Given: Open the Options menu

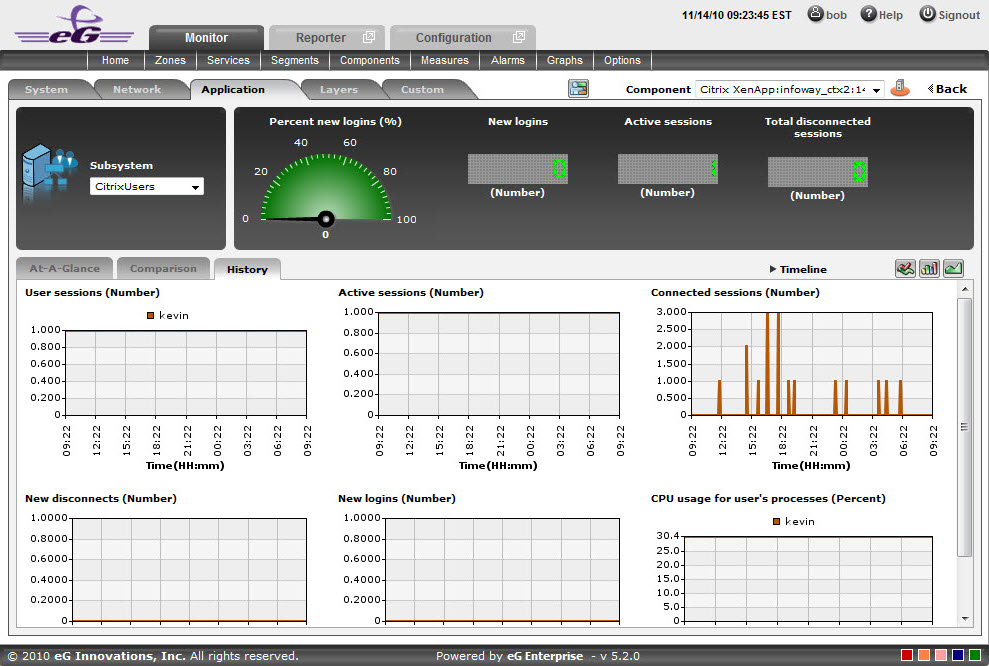Looking at the screenshot, I should [622, 60].
